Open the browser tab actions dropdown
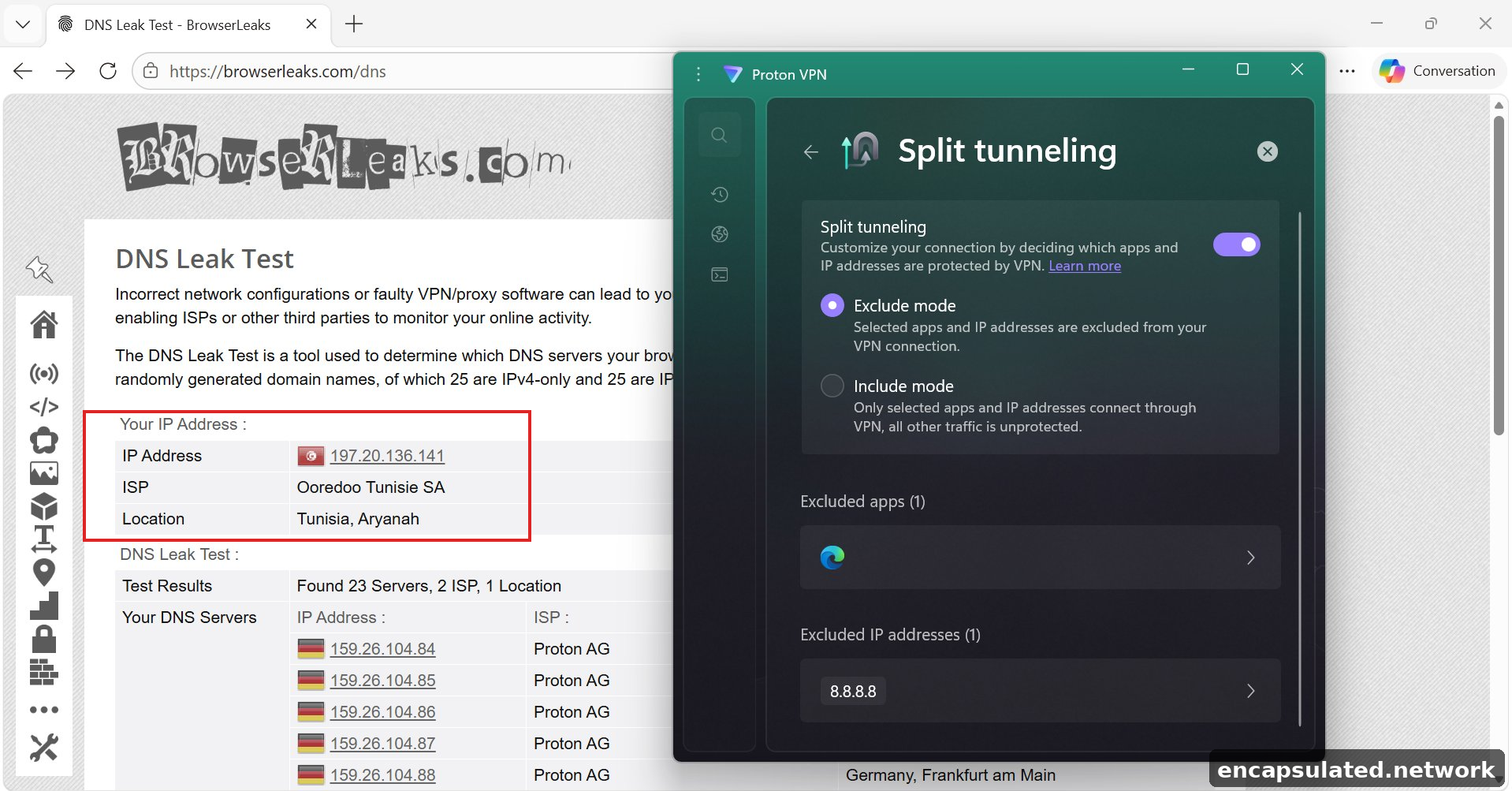Image resolution: width=1512 pixels, height=791 pixels. tap(23, 24)
